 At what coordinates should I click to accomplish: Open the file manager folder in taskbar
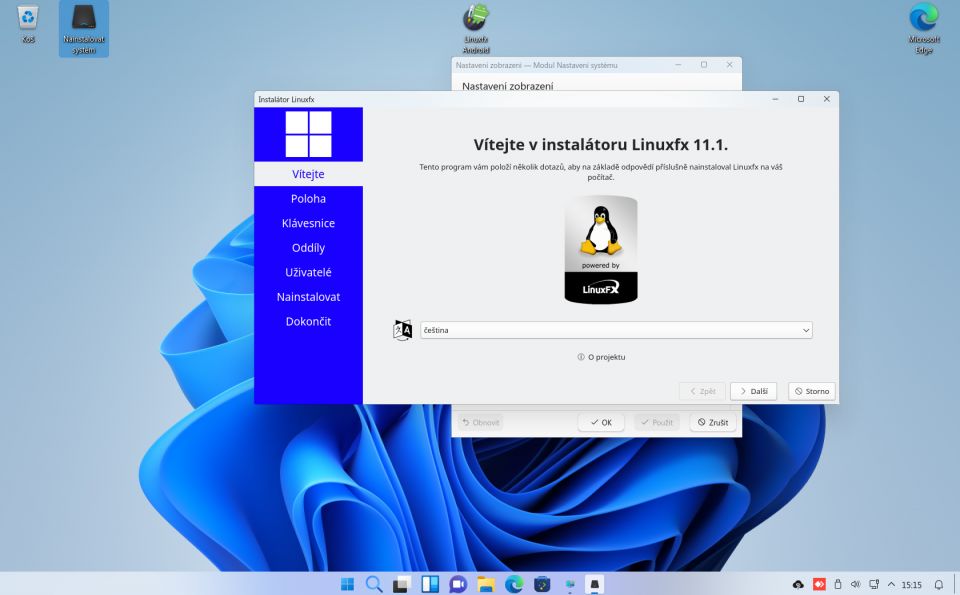tap(486, 584)
